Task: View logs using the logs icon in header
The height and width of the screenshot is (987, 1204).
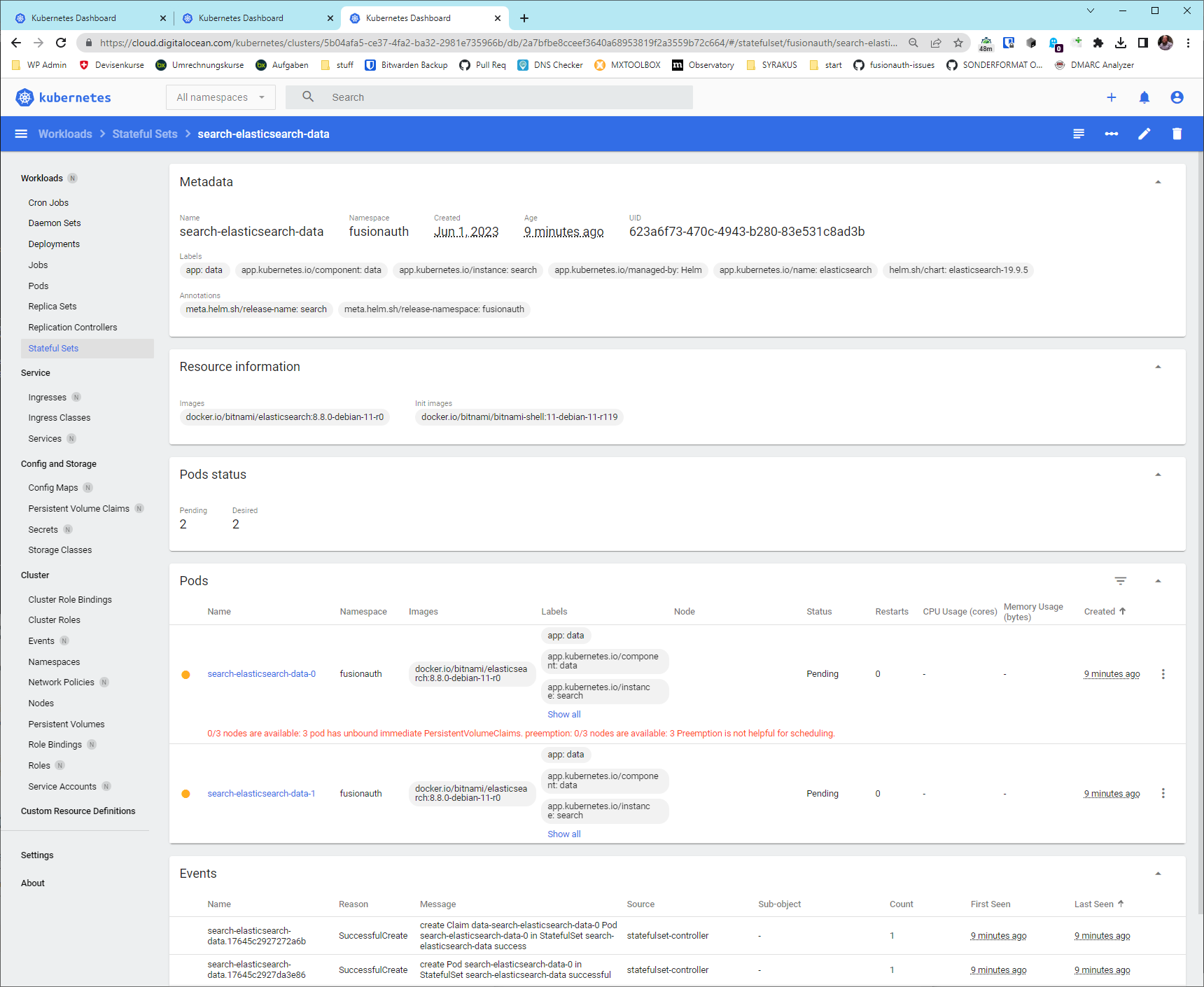Action: coord(1079,134)
